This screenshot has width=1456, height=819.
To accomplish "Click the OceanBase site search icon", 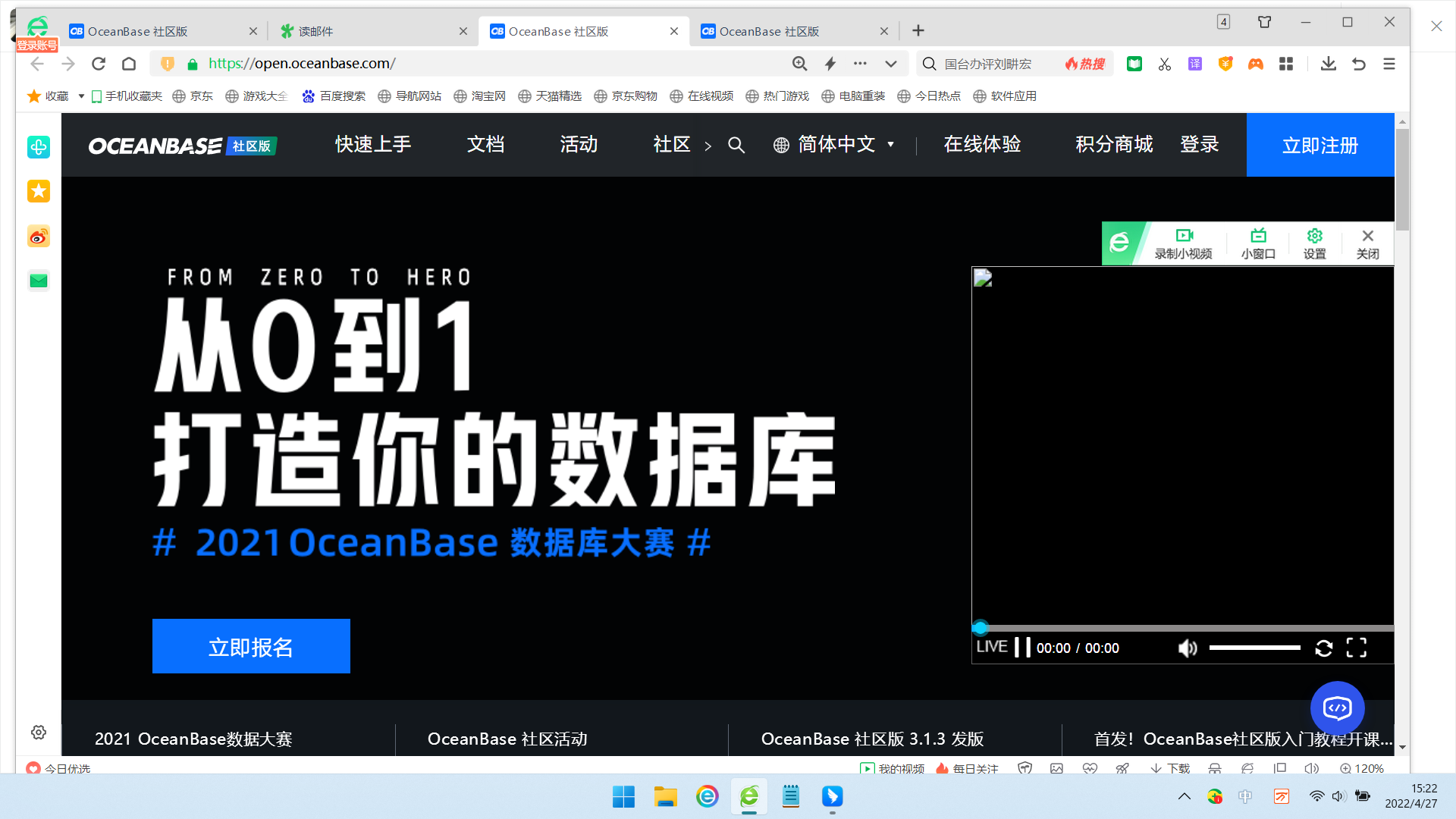I will [x=736, y=145].
